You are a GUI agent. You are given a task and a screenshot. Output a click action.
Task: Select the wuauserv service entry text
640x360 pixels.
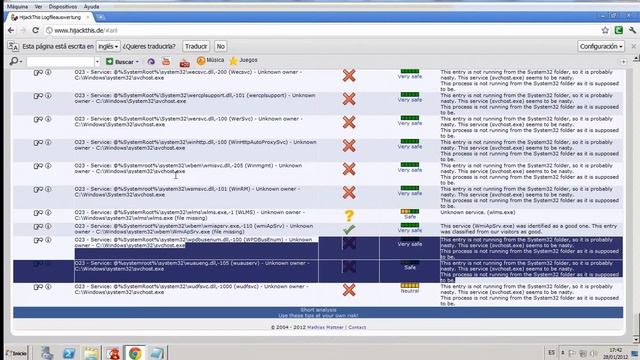(192, 266)
